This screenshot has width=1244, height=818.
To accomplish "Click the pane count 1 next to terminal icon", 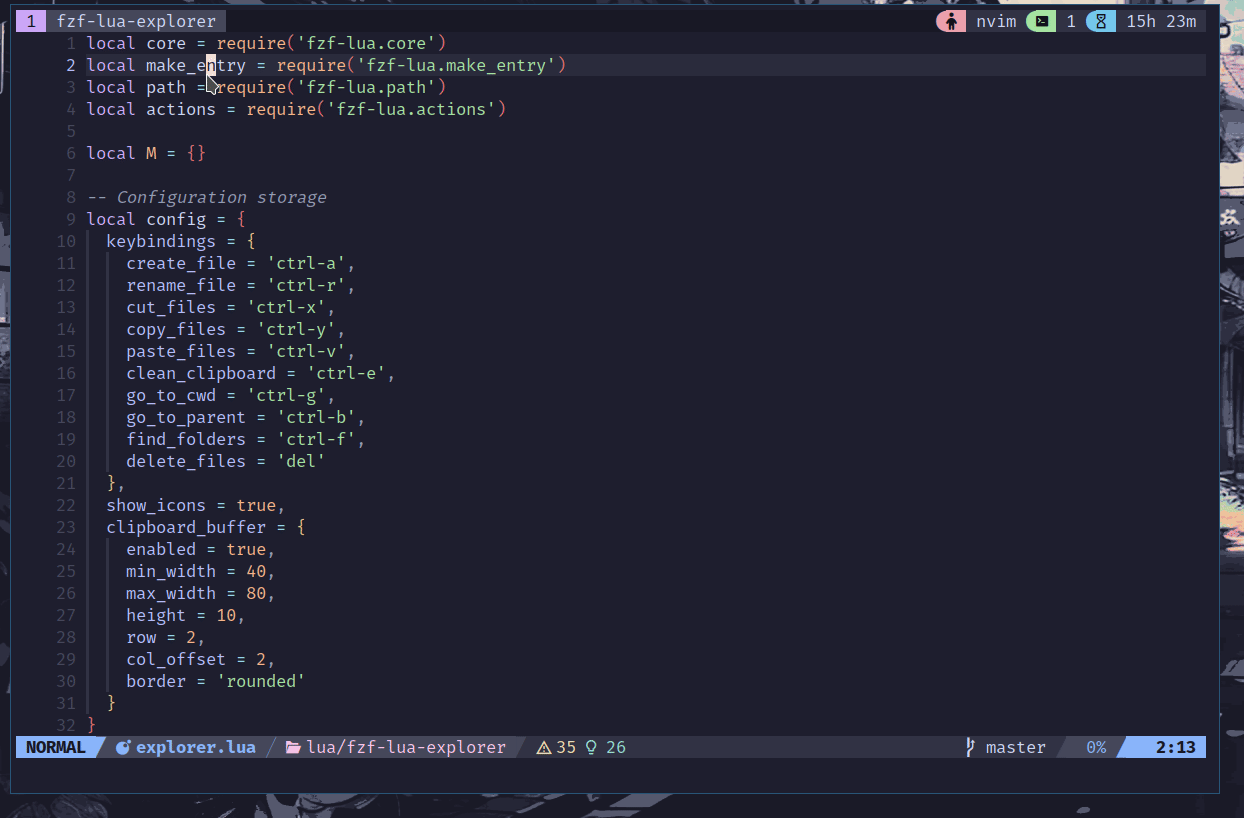I will click(x=1071, y=21).
